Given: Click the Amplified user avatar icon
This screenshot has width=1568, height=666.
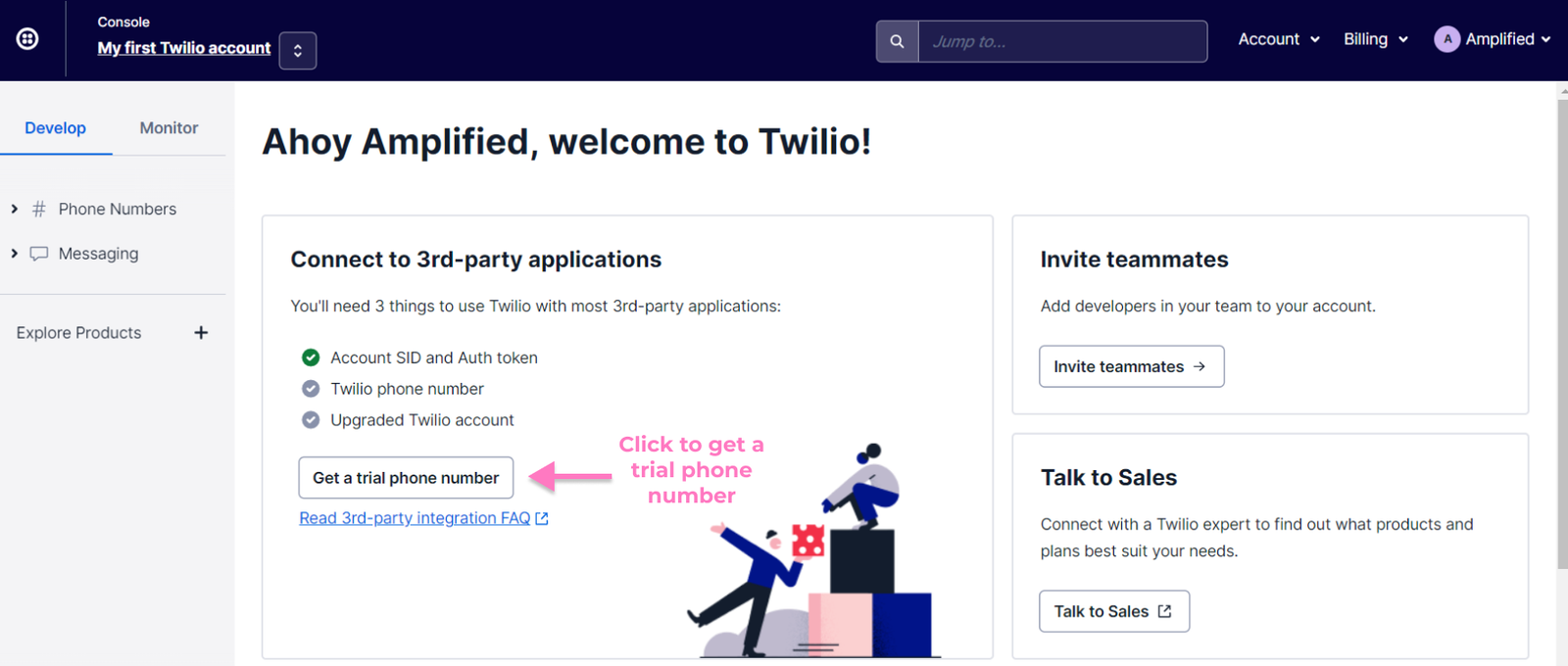Looking at the screenshot, I should (x=1446, y=39).
